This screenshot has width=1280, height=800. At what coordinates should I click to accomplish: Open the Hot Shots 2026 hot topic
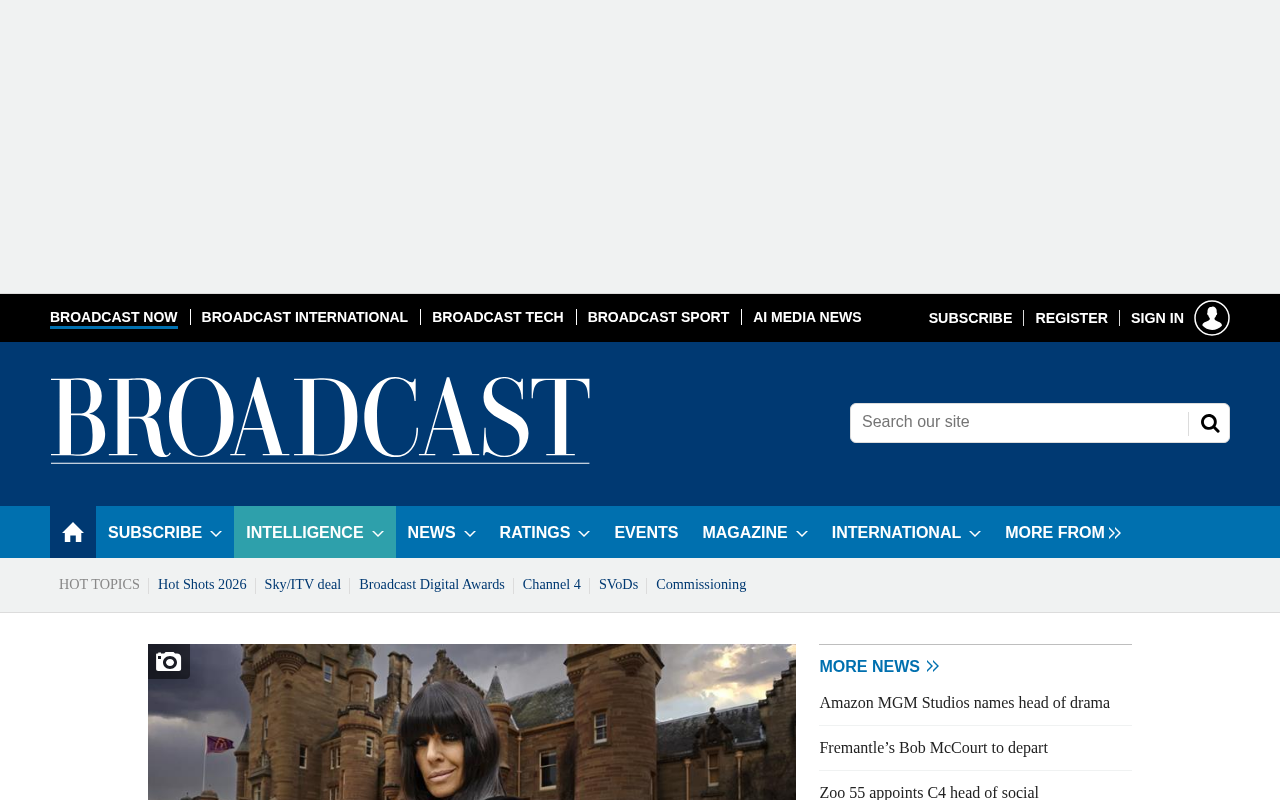202,585
